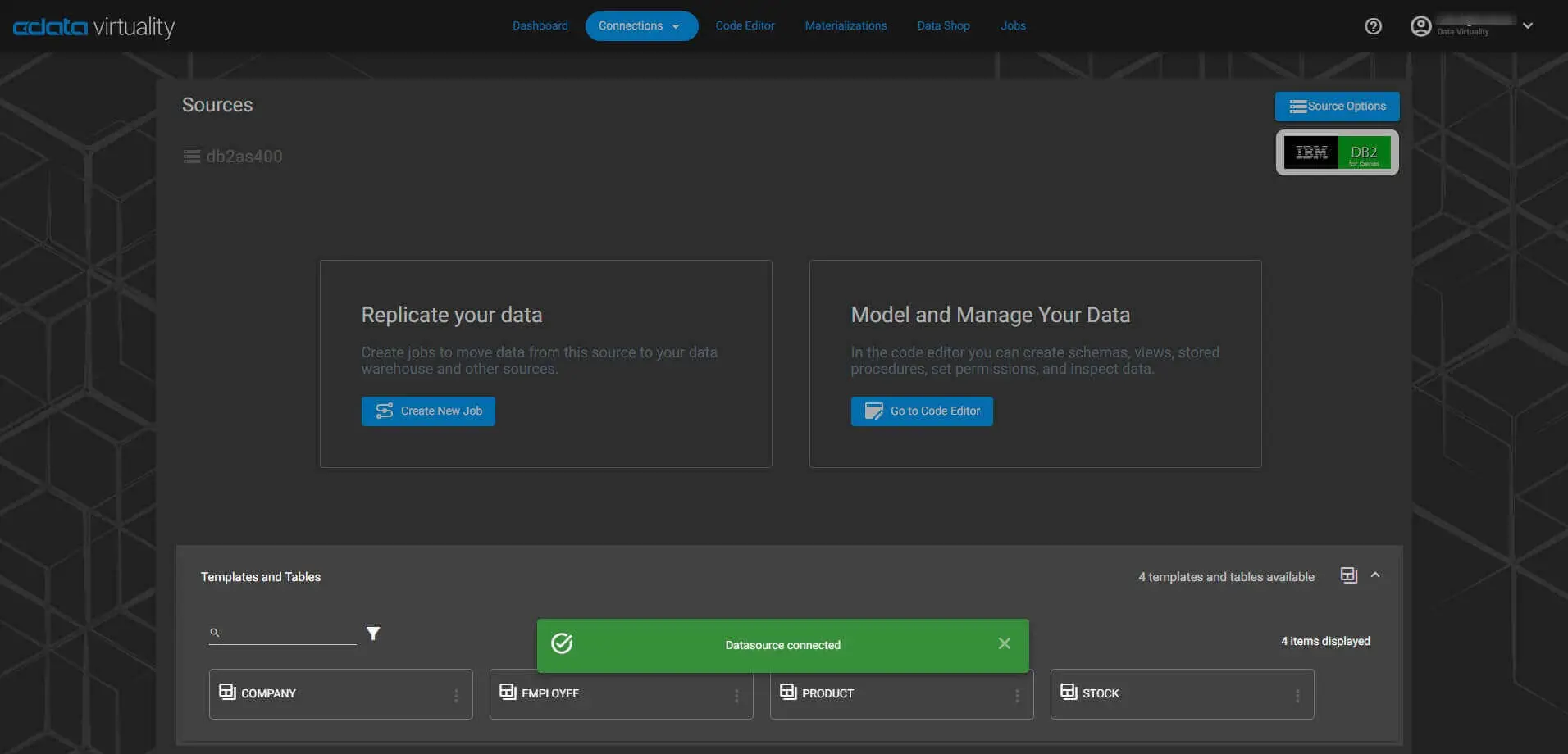
Task: Open the PRODUCT table three-dot menu
Action: coord(1017,695)
